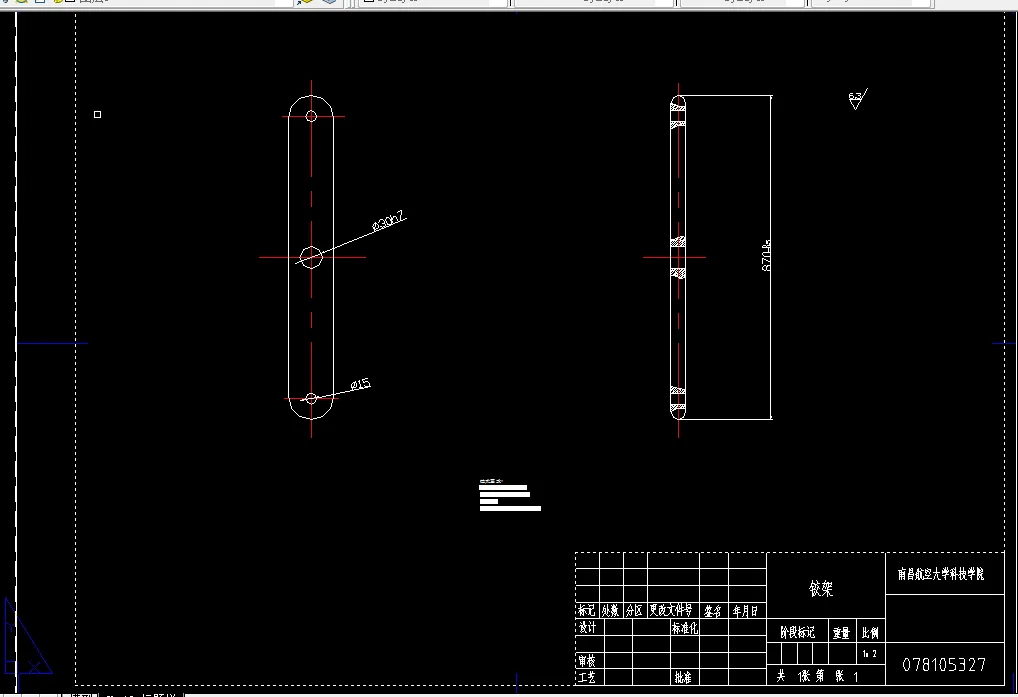Select the 比例 header cell
This screenshot has width=1018, height=697.
click(x=870, y=633)
